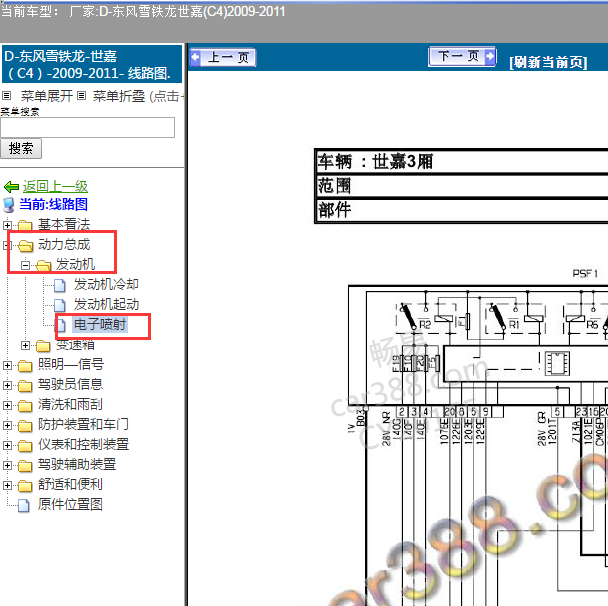Viewport: 608px width, 606px height.
Task: Collapse the 发动机 folder node
Action: click(26, 265)
